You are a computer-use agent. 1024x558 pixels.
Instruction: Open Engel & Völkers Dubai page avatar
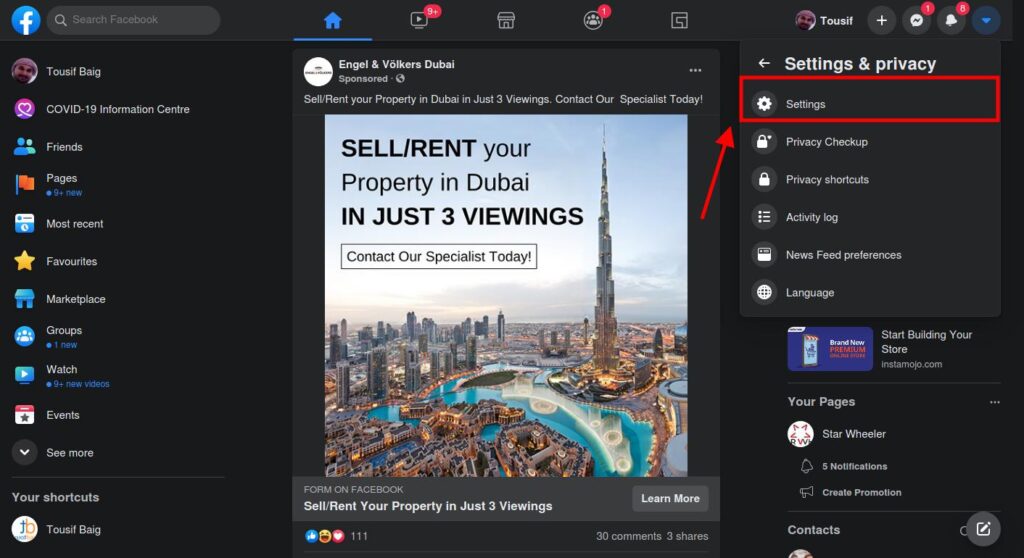pos(318,71)
